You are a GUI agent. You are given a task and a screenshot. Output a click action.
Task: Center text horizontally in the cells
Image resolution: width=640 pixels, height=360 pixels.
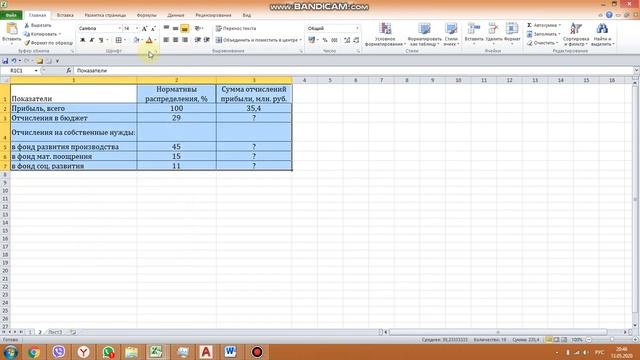point(175,40)
